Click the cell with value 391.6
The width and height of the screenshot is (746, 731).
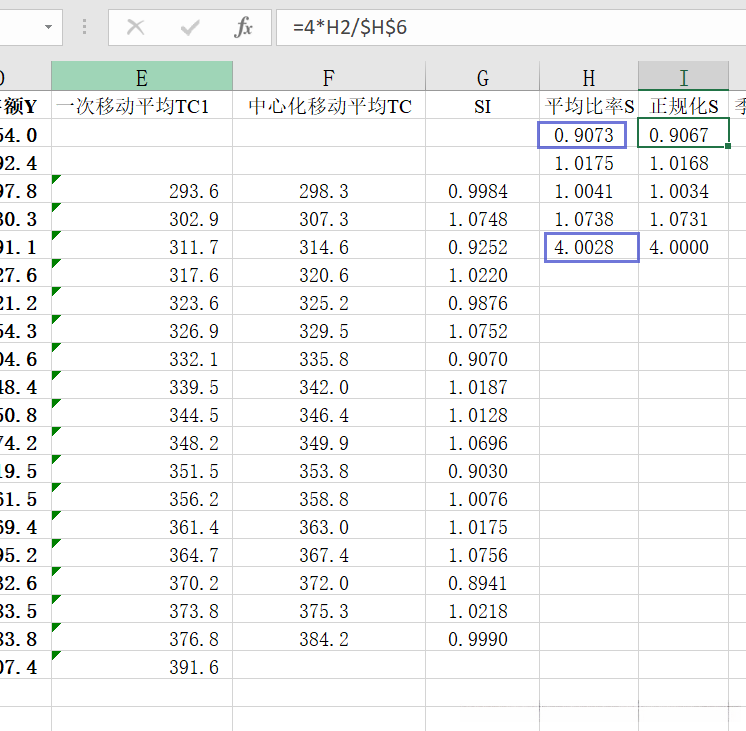[142, 667]
